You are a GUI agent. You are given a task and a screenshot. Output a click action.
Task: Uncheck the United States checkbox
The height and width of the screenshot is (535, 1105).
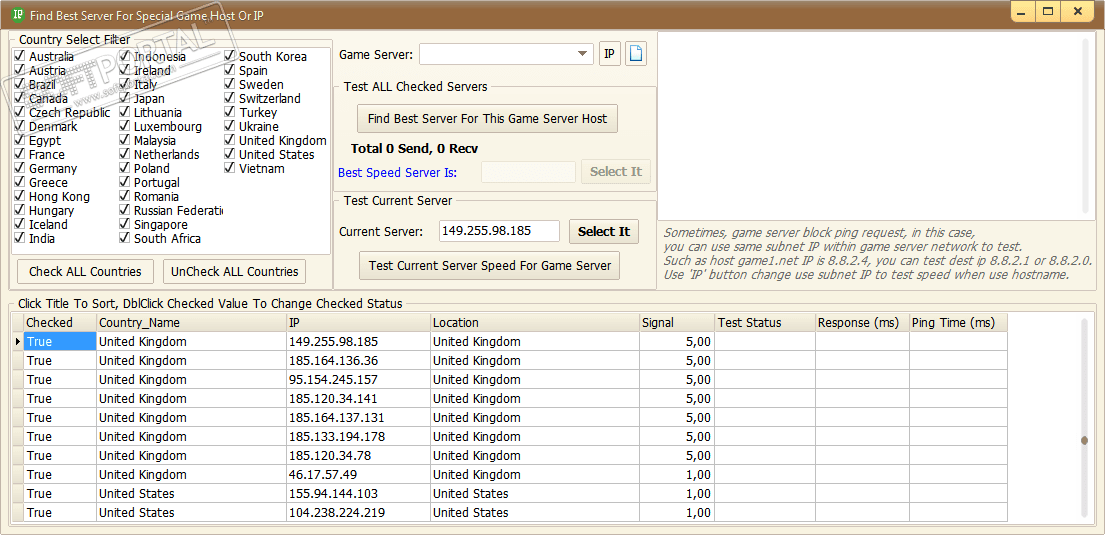click(x=230, y=154)
